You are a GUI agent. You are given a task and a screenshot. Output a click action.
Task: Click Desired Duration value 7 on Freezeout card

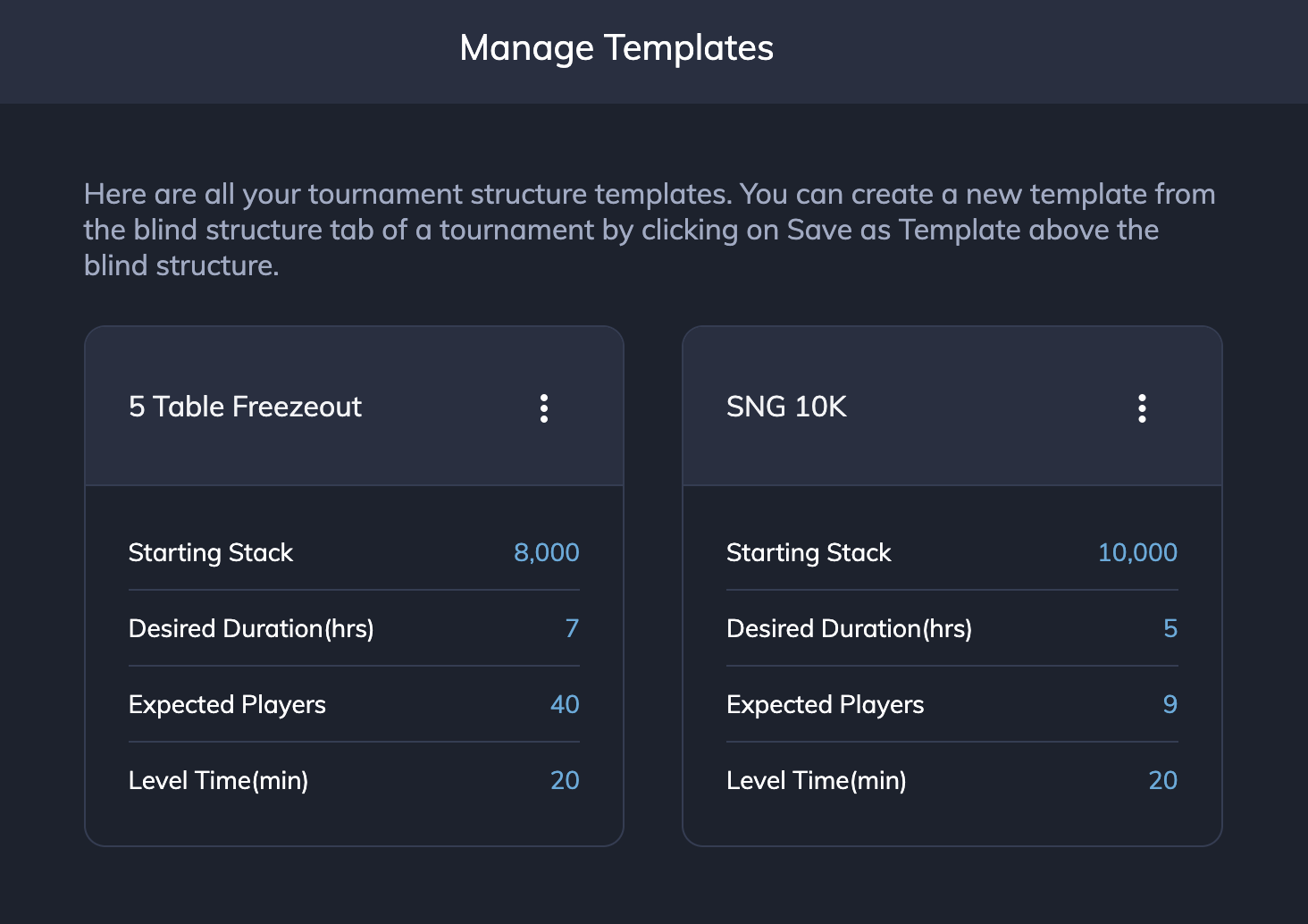(574, 628)
